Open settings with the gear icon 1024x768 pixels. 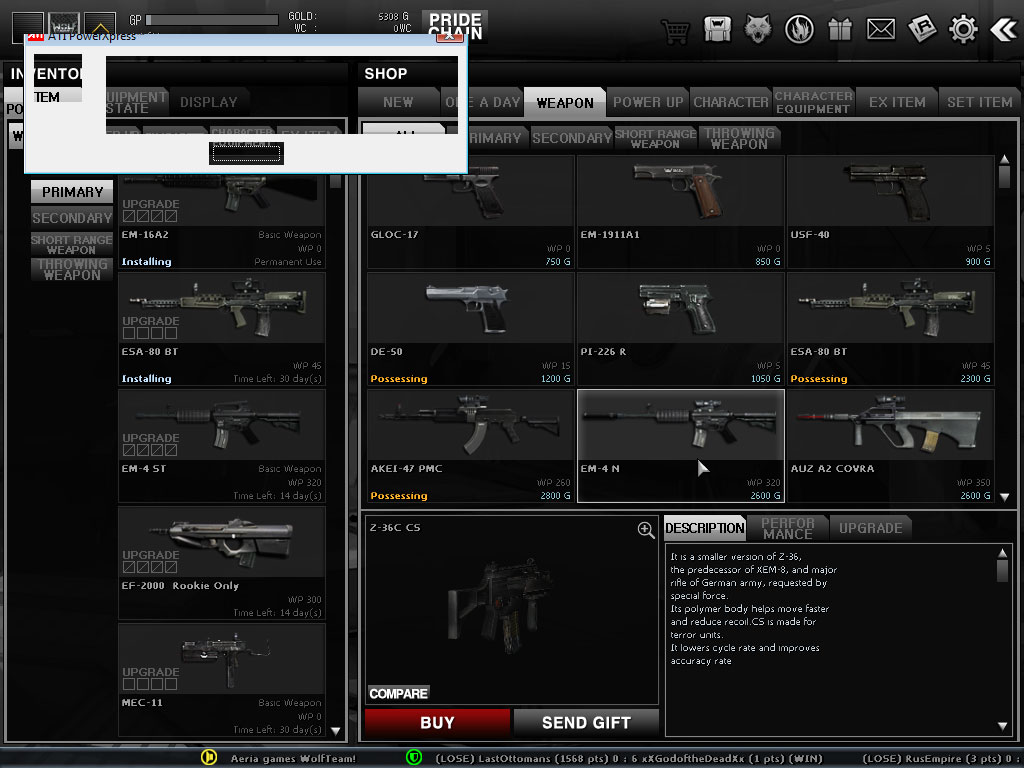[963, 29]
